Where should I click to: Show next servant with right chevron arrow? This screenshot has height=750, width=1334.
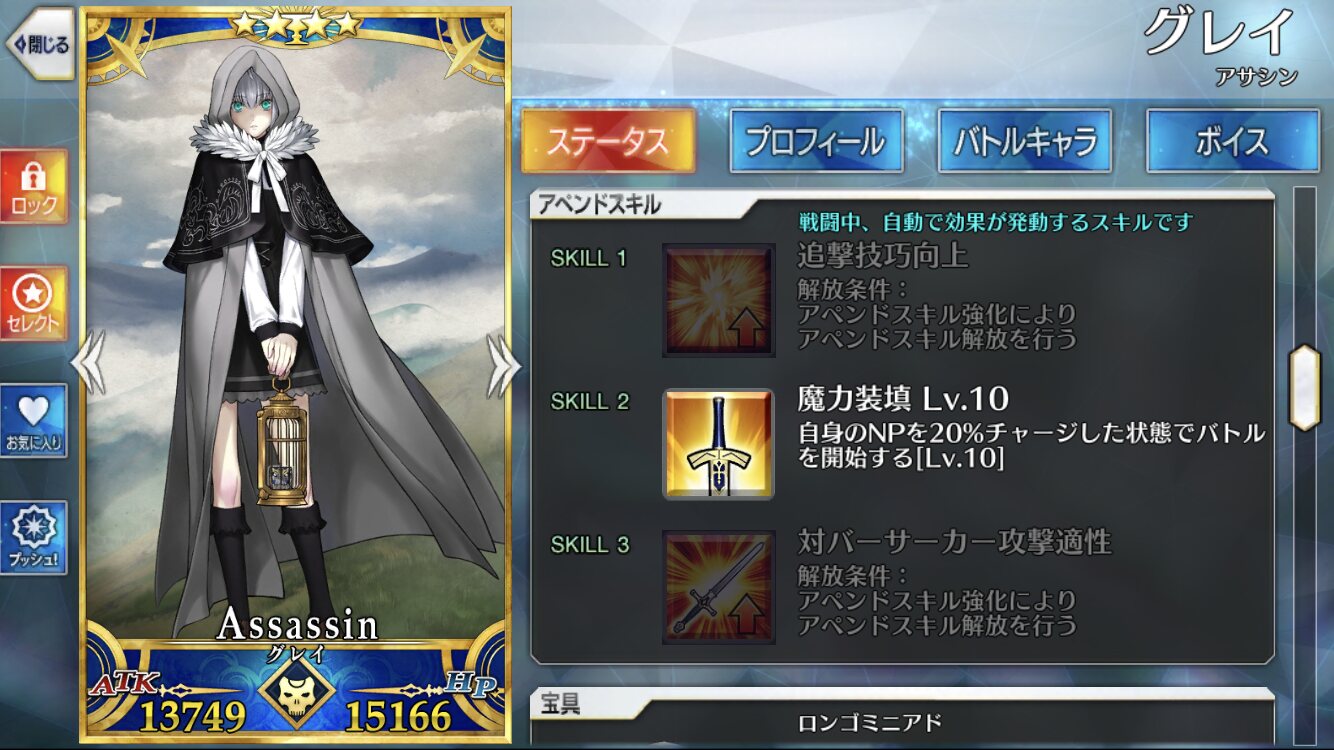(x=502, y=363)
